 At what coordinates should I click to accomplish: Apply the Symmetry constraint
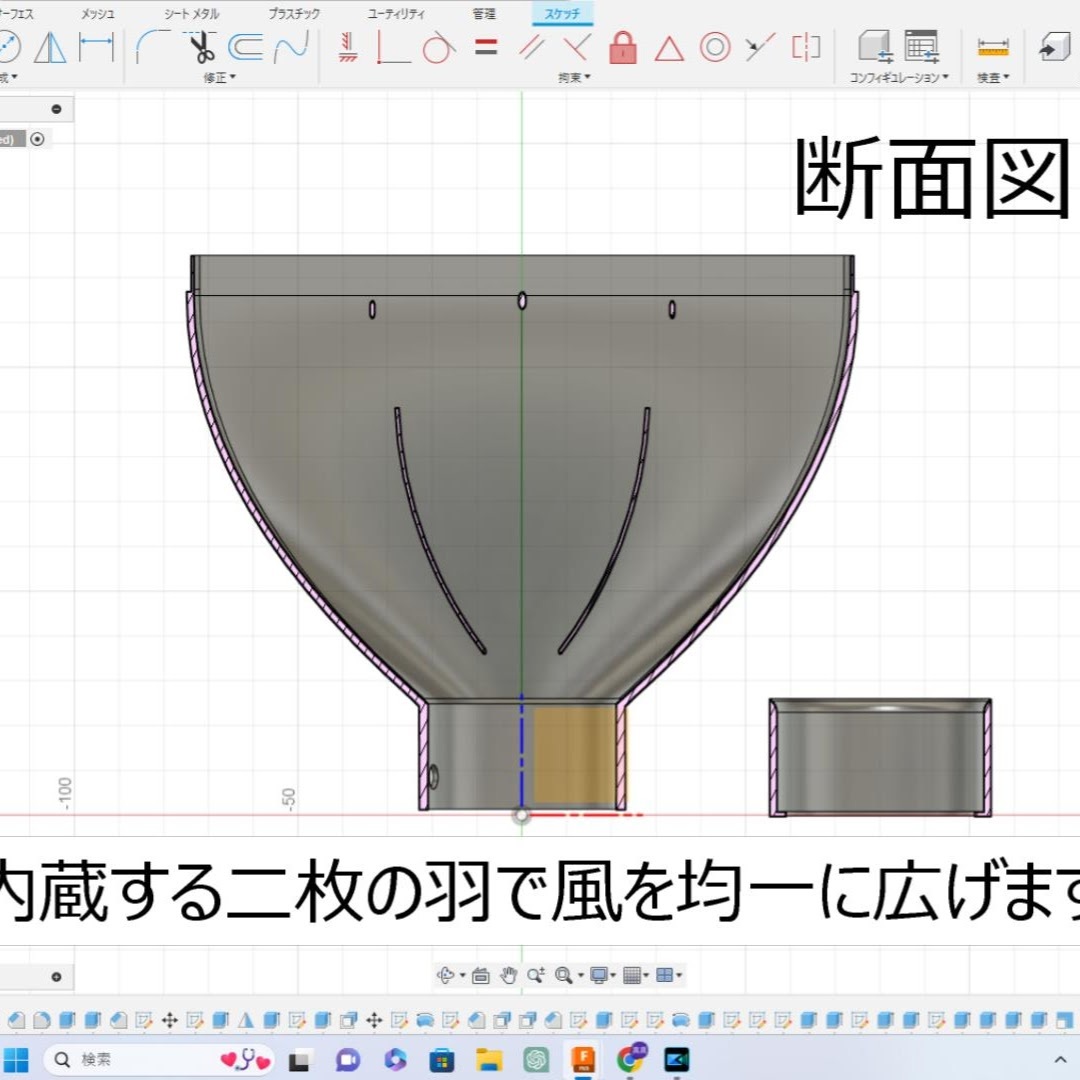click(x=805, y=47)
